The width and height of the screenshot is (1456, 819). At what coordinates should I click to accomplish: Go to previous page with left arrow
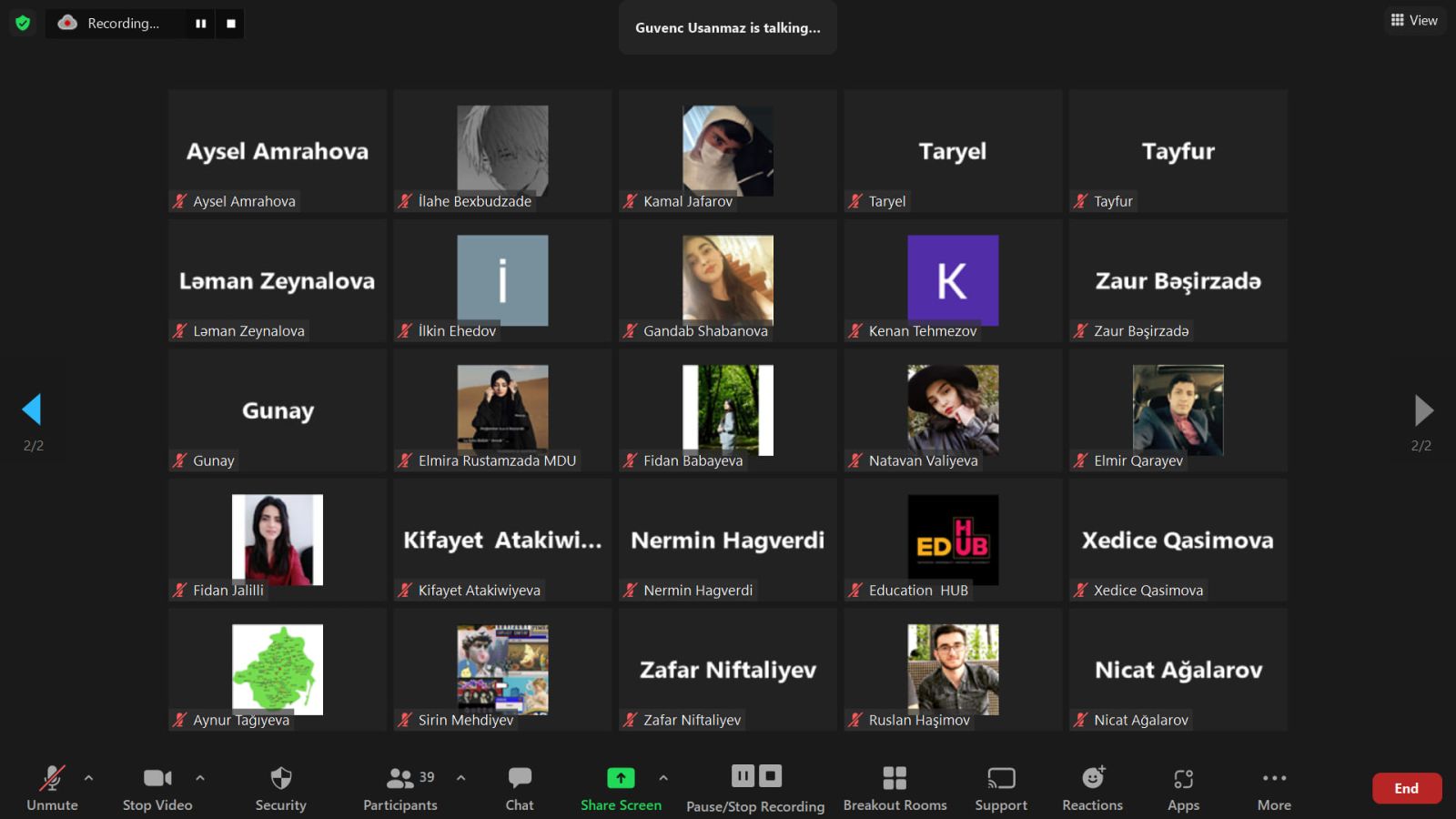pos(32,409)
